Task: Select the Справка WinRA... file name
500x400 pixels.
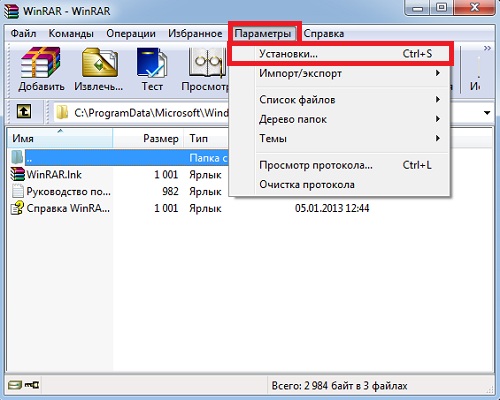Action: point(68,208)
